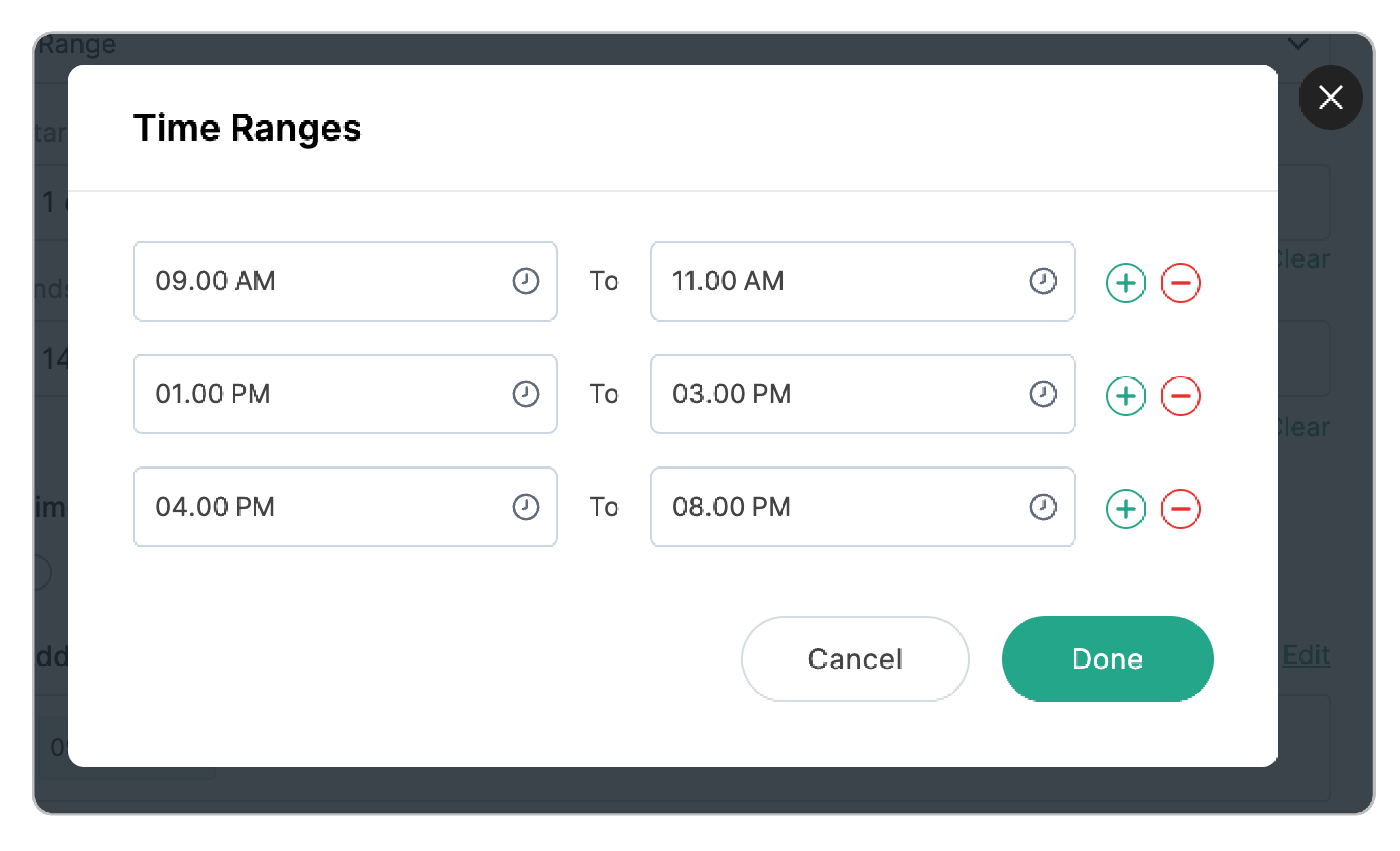Click the clock icon in 04.00 PM field

[x=525, y=507]
